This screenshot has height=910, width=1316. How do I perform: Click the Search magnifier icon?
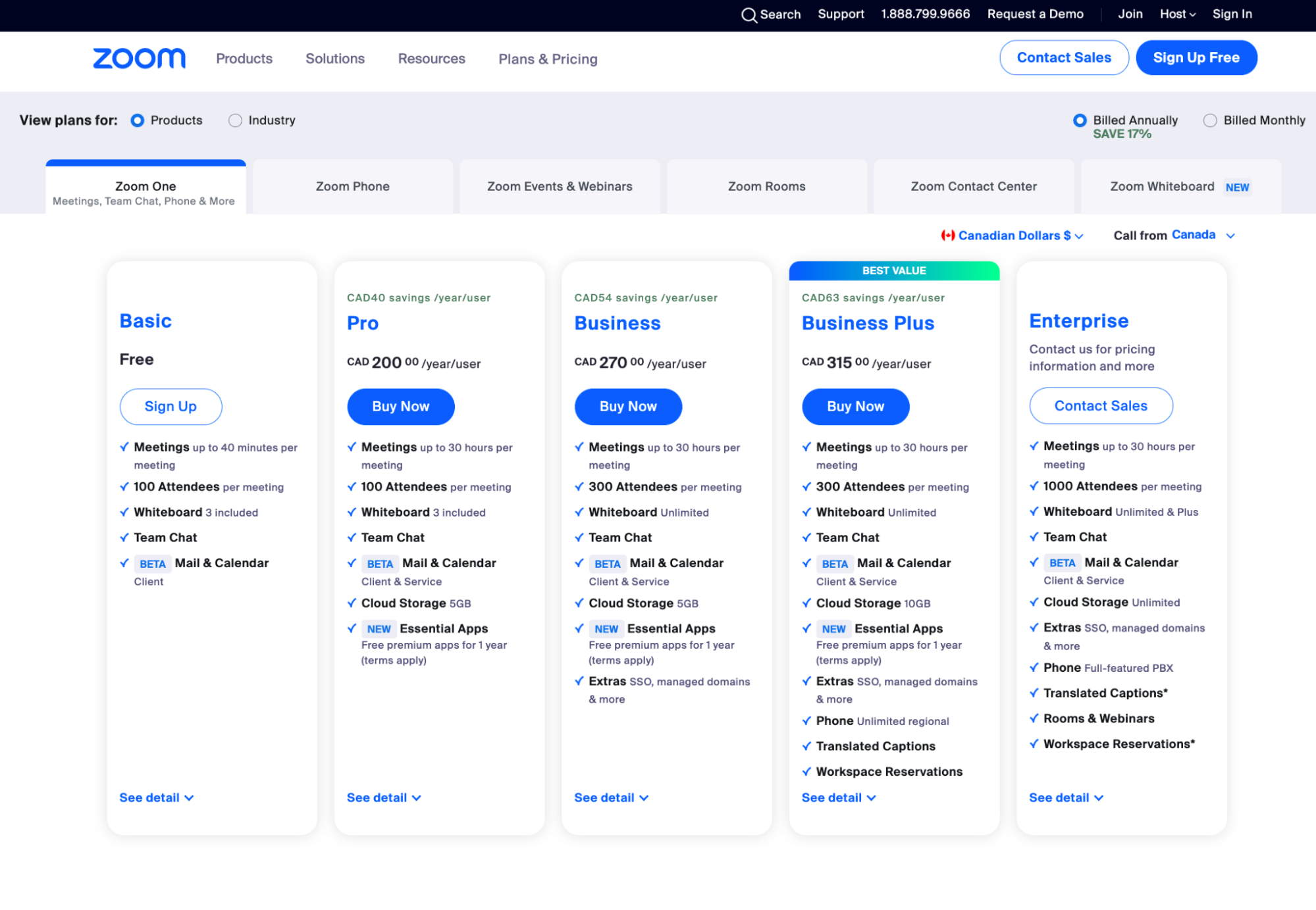click(749, 14)
